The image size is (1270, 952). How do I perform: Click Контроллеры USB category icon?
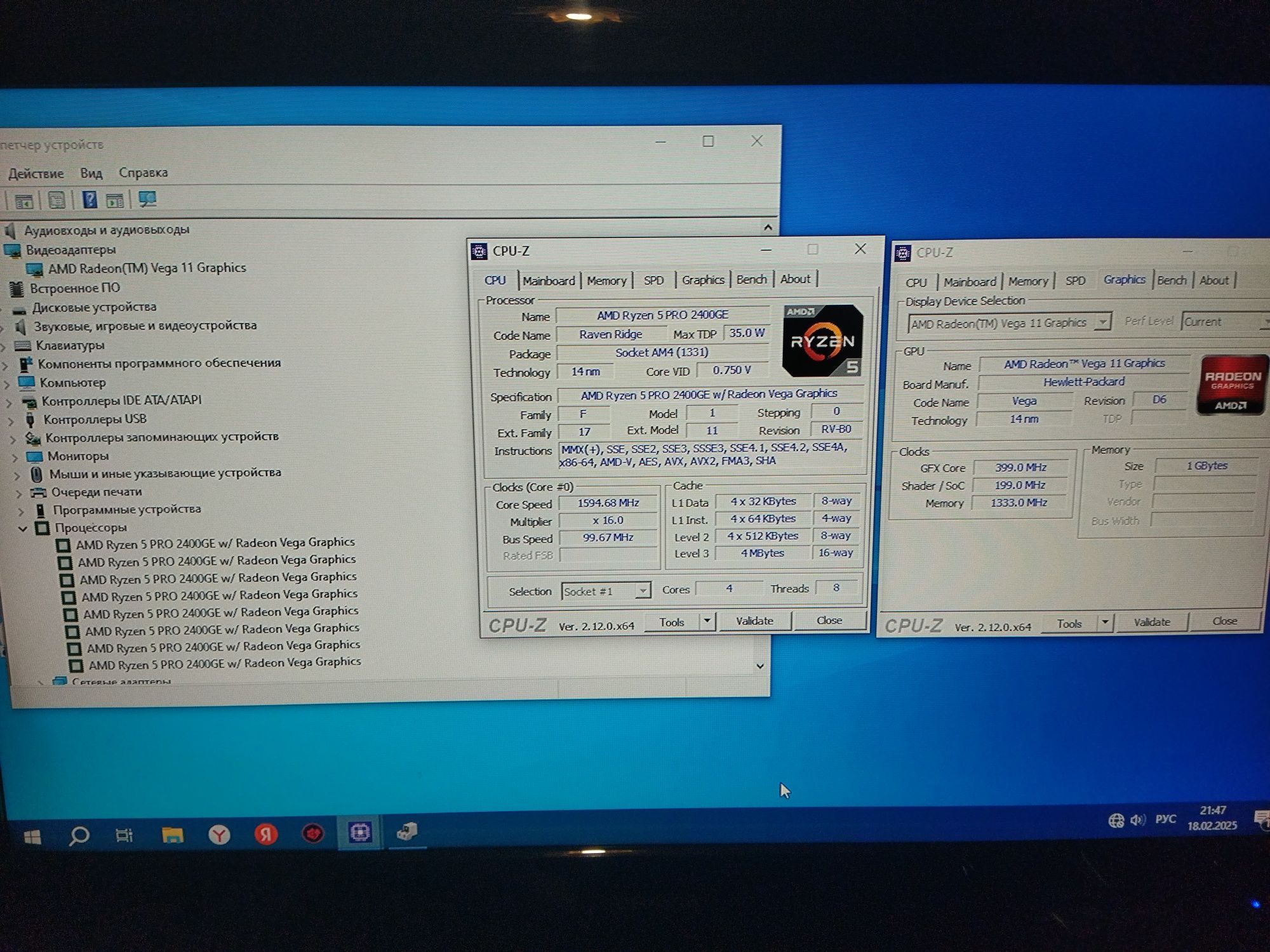pos(30,420)
